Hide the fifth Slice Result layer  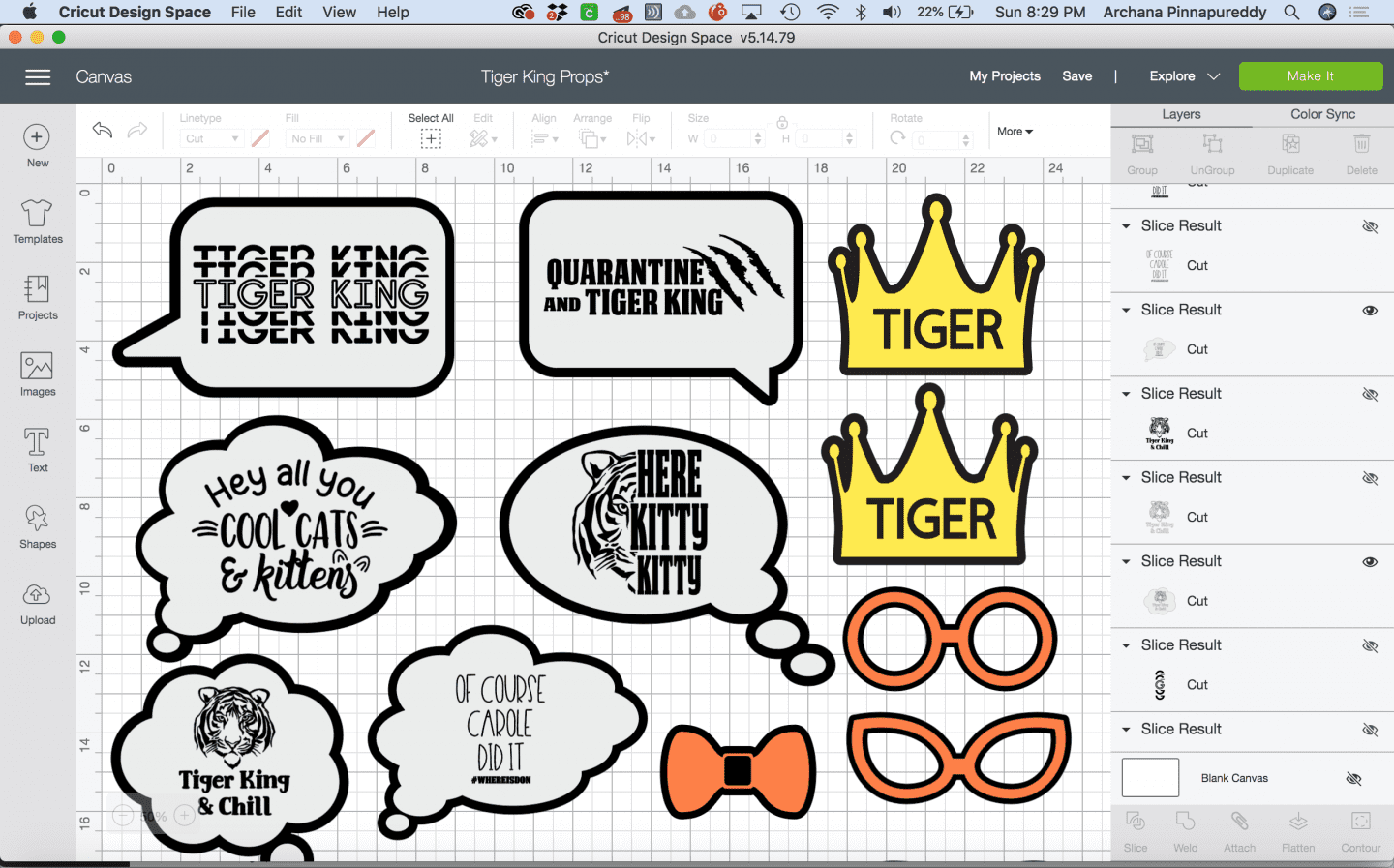[x=1370, y=562]
